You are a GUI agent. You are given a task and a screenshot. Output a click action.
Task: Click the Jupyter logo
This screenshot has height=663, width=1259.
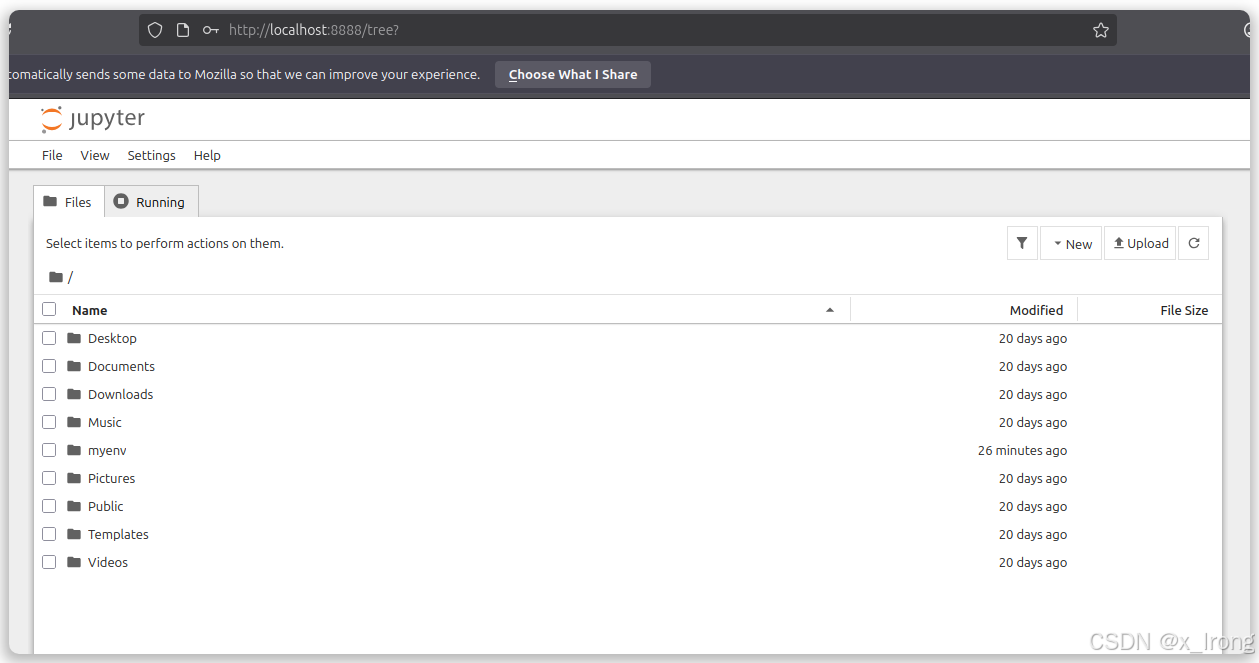click(93, 119)
